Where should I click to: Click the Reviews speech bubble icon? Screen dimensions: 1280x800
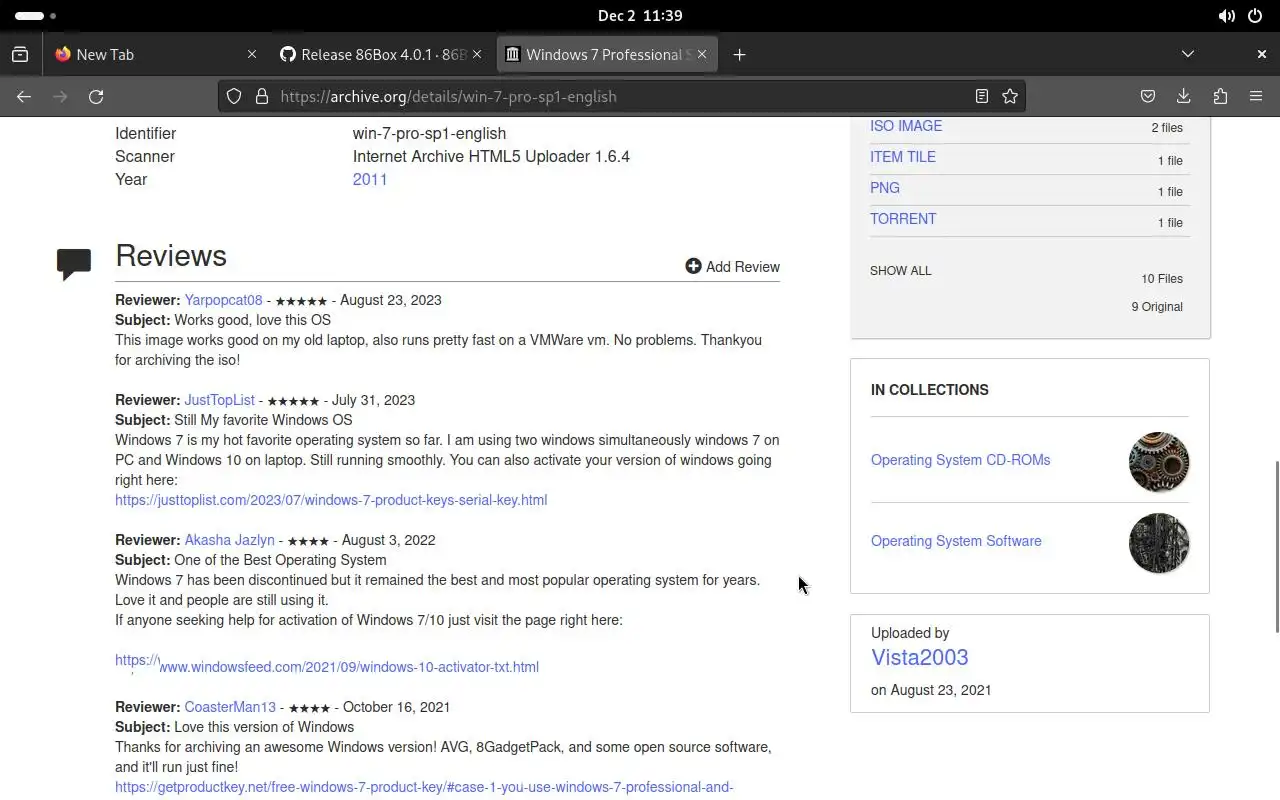[74, 264]
